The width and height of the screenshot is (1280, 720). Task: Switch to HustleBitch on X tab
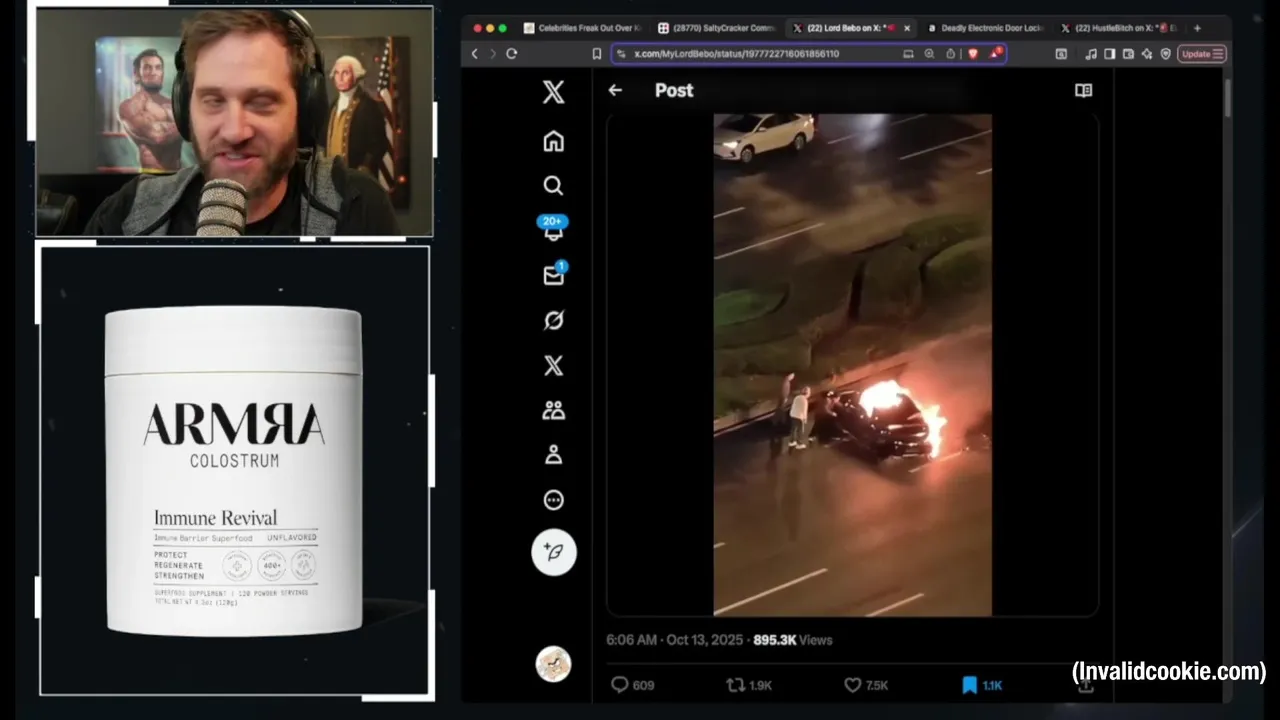[x=1119, y=28]
